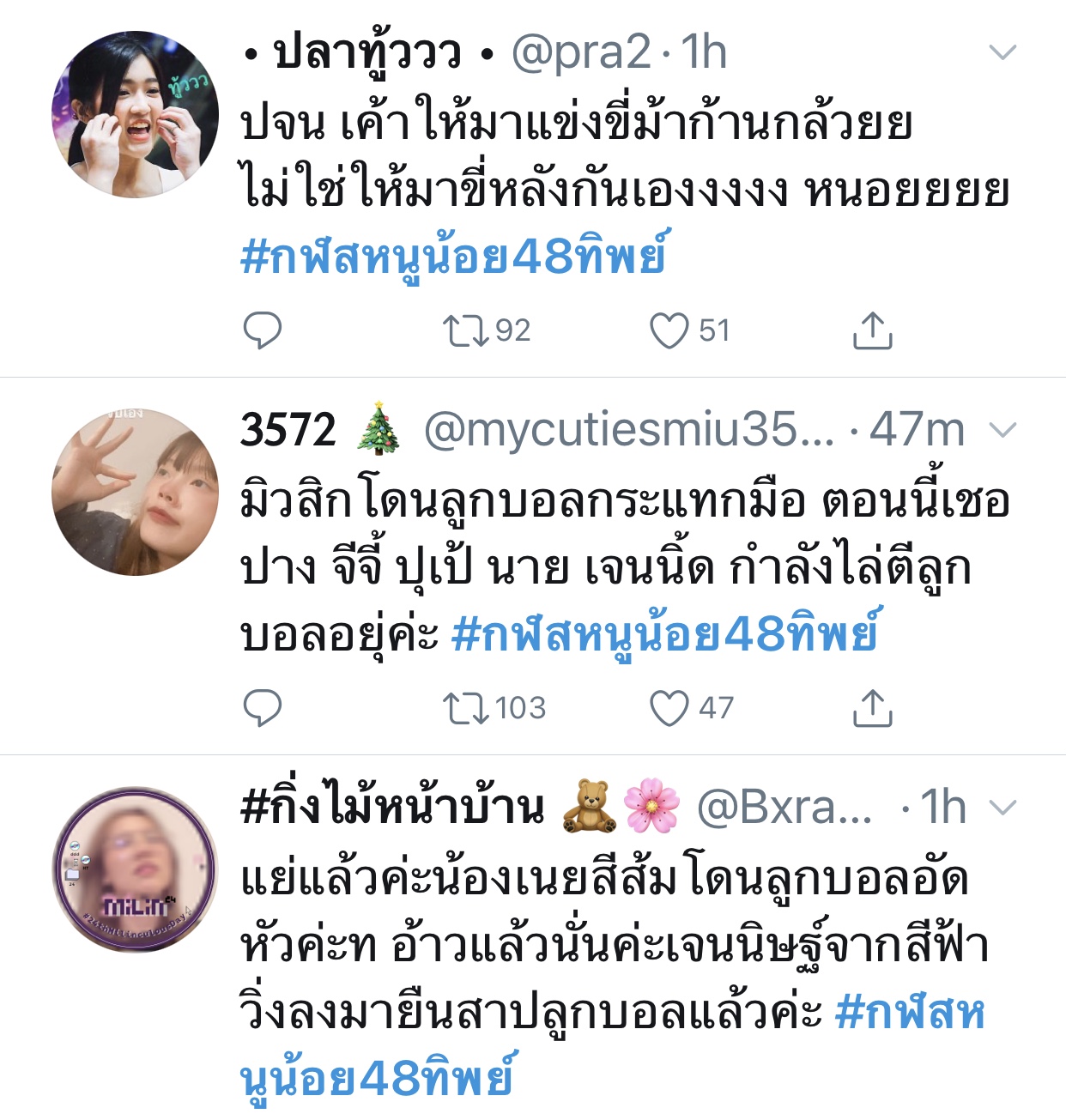Image resolution: width=1066 pixels, height=1120 pixels.
Task: Open the 3572 display name profile
Action: point(288,430)
